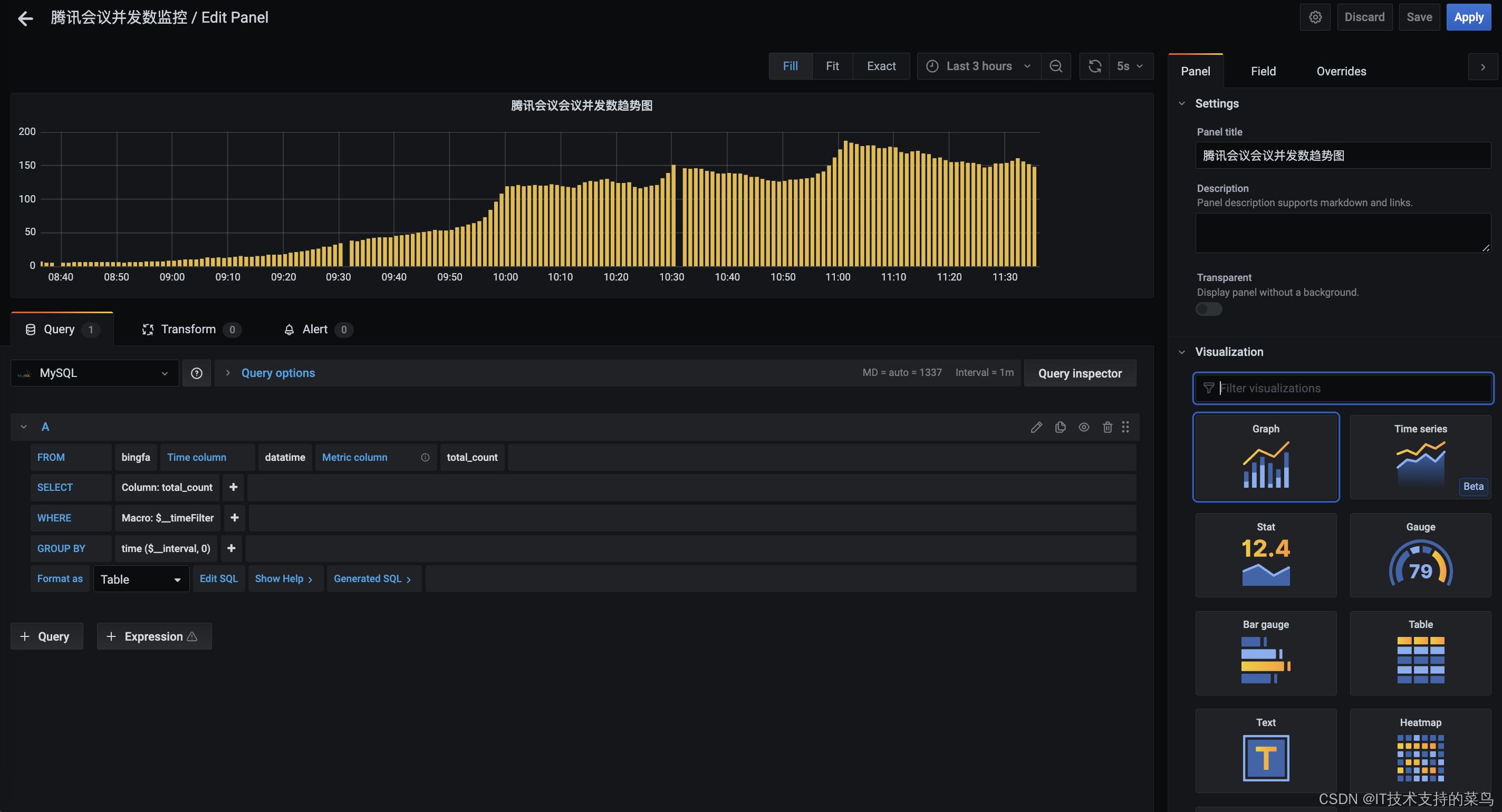Click time ($__interval, 0) in GROUP BY
The height and width of the screenshot is (812, 1502).
166,548
